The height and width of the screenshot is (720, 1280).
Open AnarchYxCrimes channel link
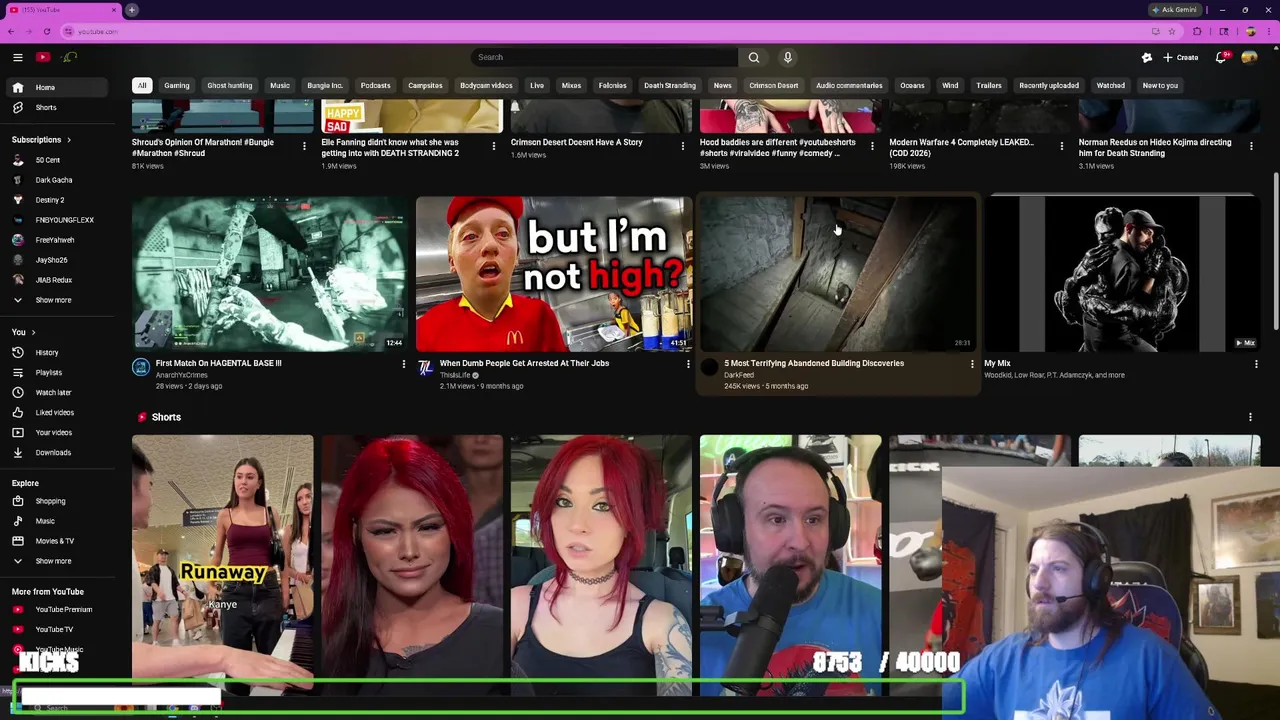[181, 375]
